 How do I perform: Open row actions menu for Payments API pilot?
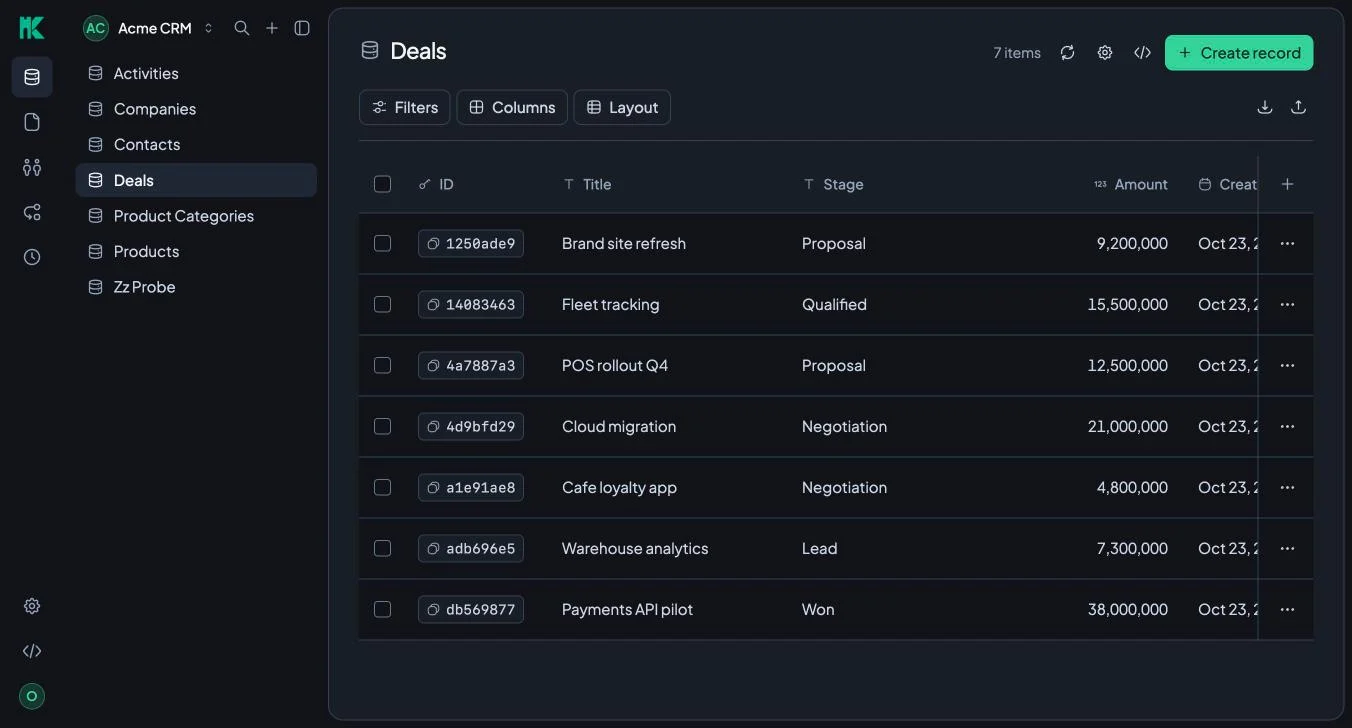pyautogui.click(x=1287, y=609)
